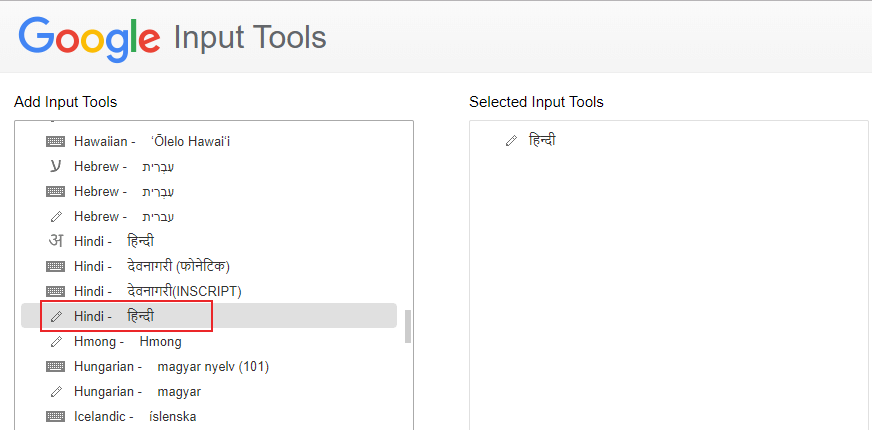872x430 pixels.
Task: Select 'Hungarian - magyar nyelv (101)' label
Action: pyautogui.click(x=171, y=367)
